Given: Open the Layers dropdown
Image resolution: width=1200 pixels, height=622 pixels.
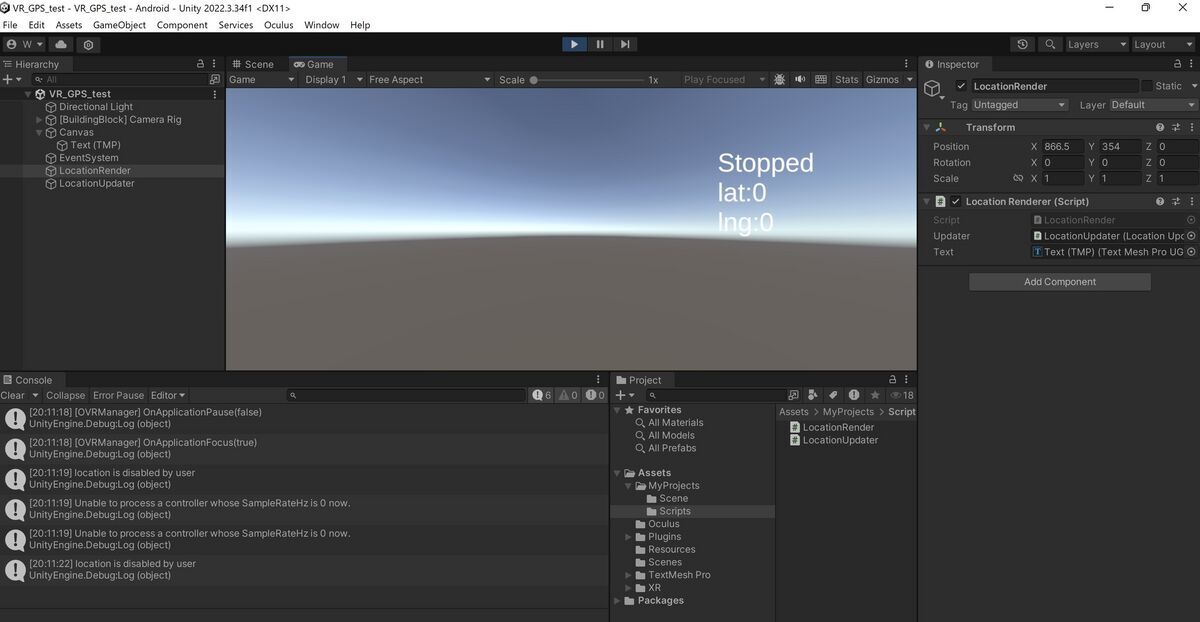Looking at the screenshot, I should point(1096,45).
